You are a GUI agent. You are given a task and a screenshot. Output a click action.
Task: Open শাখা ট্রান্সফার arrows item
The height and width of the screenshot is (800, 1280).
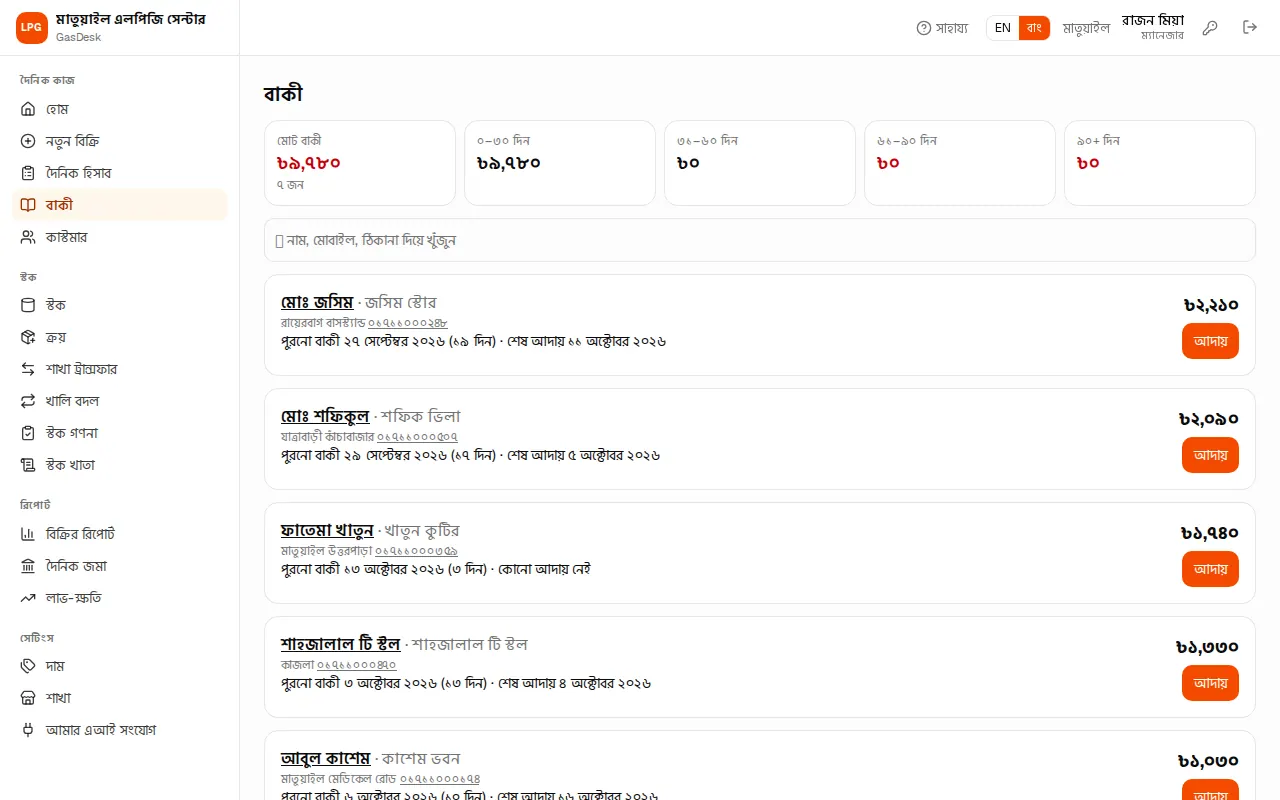[x=120, y=369]
